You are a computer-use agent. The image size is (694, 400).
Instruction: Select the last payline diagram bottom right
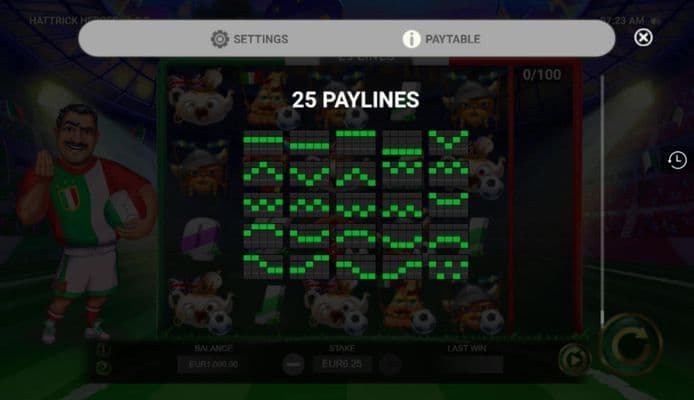(x=448, y=267)
